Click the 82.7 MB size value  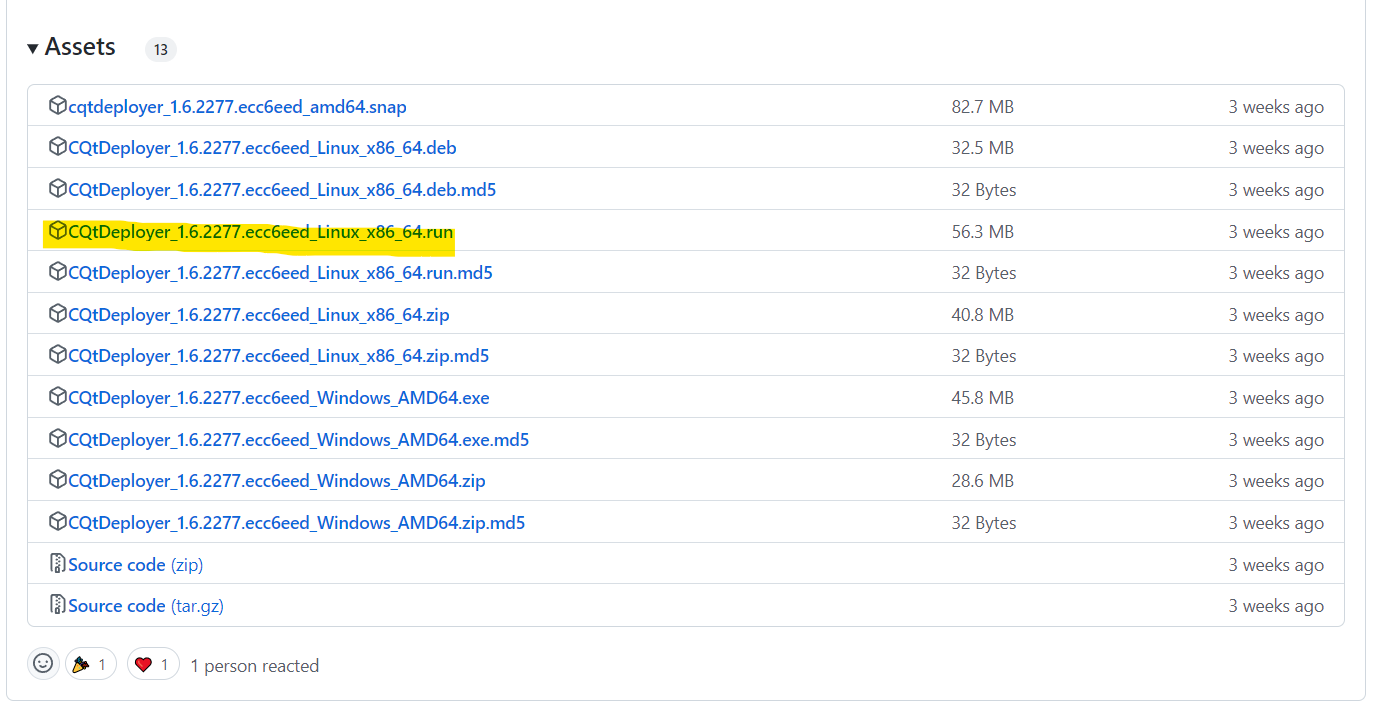click(982, 107)
